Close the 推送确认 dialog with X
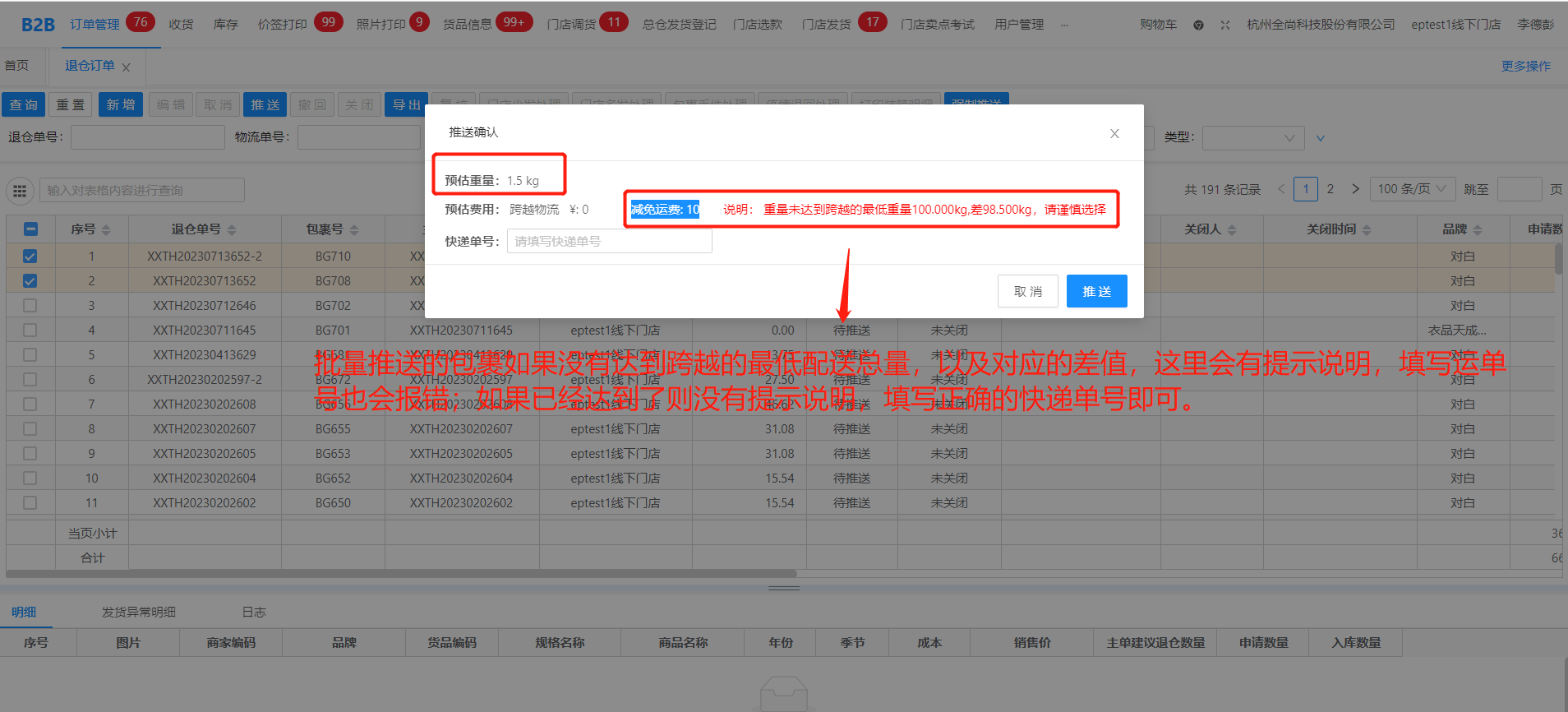 point(1114,134)
